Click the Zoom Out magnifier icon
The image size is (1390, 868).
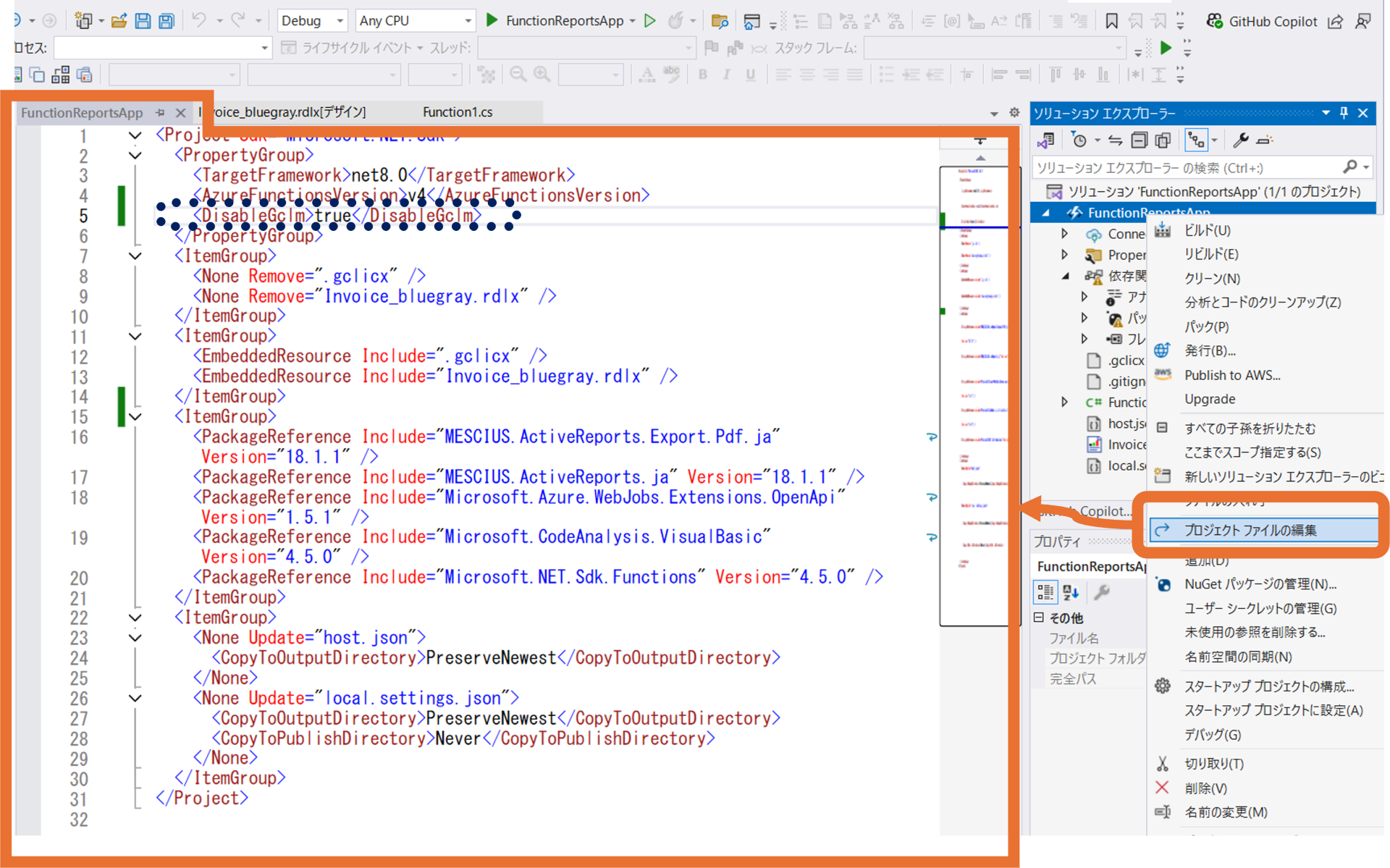(x=518, y=74)
